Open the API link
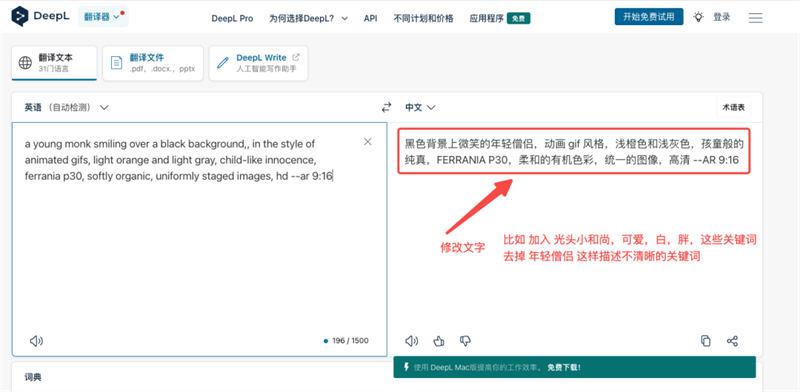The height and width of the screenshot is (392, 800). 370,18
